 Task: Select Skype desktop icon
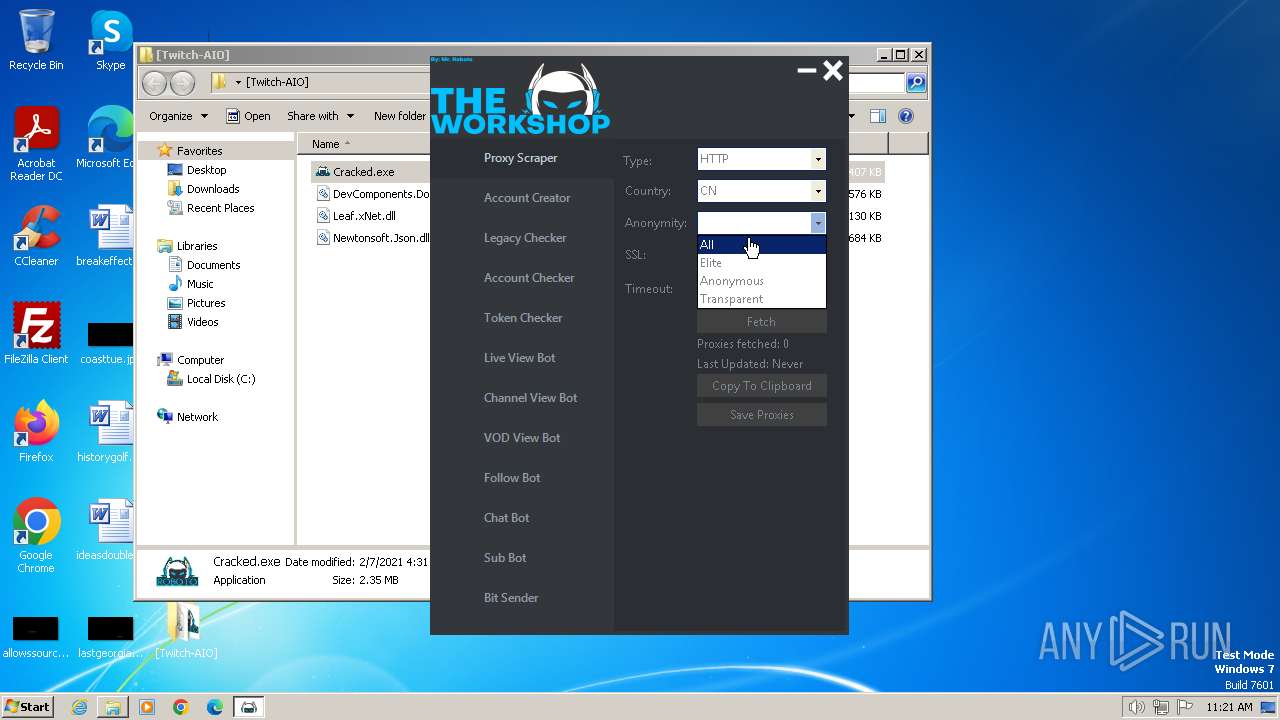(x=110, y=40)
